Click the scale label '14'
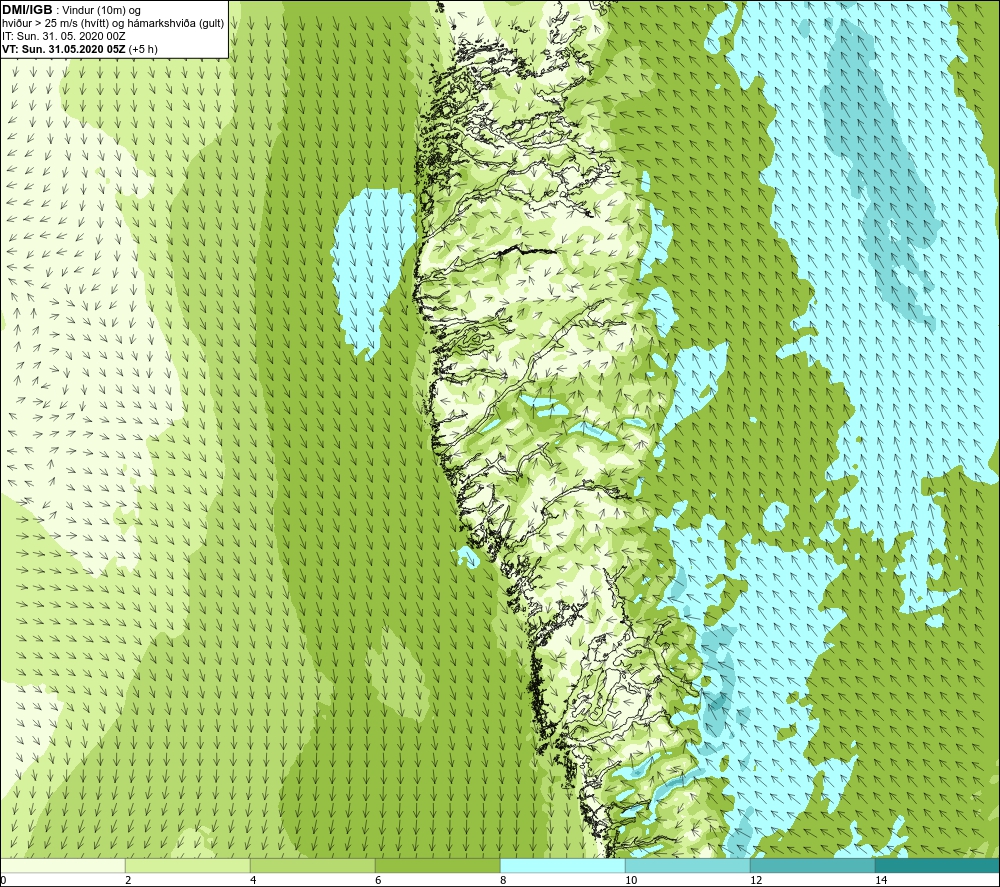1000x887 pixels. click(x=881, y=880)
